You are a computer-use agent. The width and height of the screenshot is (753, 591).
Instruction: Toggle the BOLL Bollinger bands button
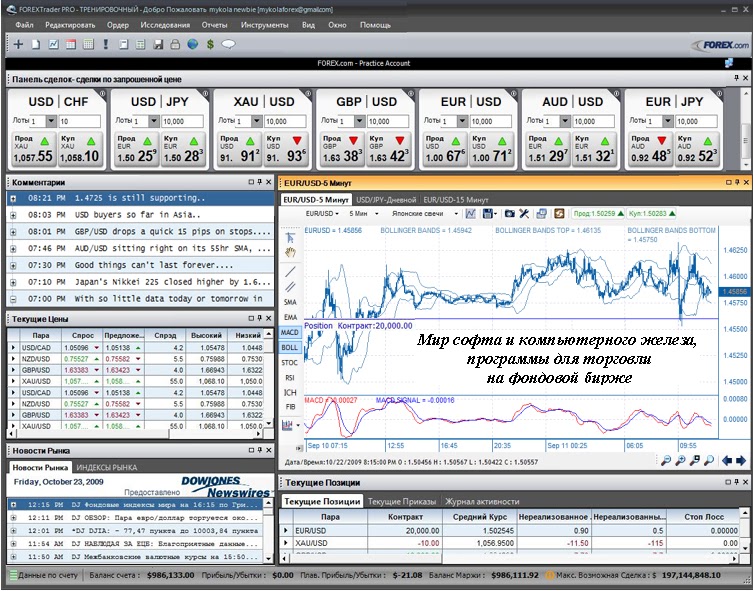click(290, 348)
